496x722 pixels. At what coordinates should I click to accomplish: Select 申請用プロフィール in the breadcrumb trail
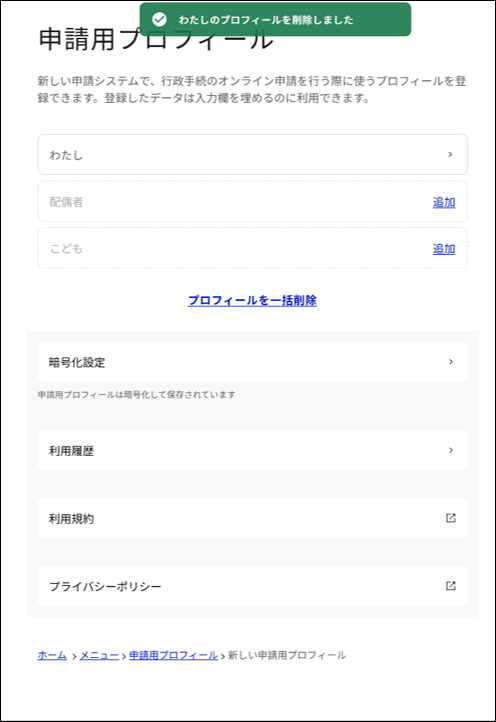coord(173,655)
